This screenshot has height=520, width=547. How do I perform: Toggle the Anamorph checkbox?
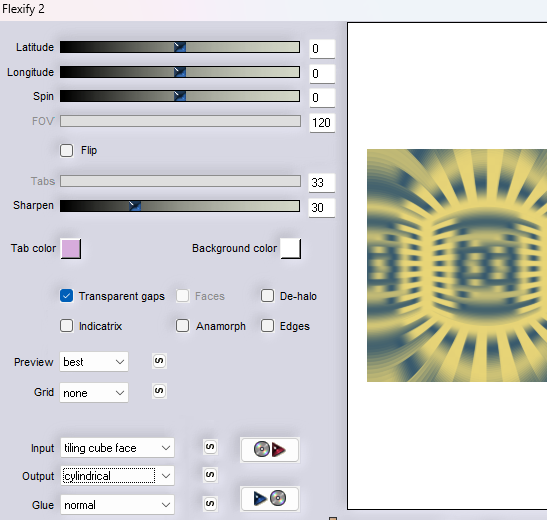click(x=182, y=326)
